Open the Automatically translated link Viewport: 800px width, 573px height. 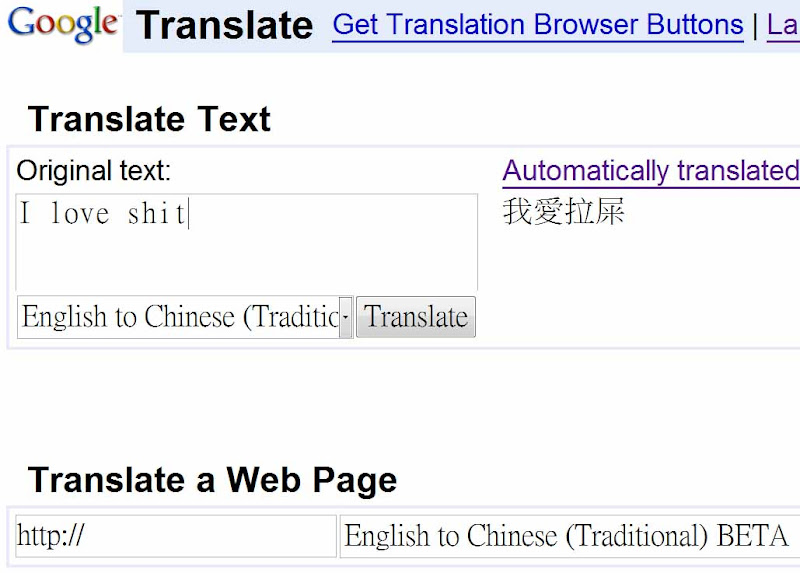(x=650, y=171)
